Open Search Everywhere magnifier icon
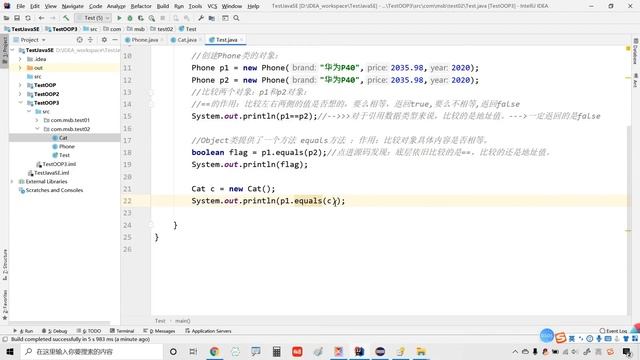640x360 pixels. [236, 18]
